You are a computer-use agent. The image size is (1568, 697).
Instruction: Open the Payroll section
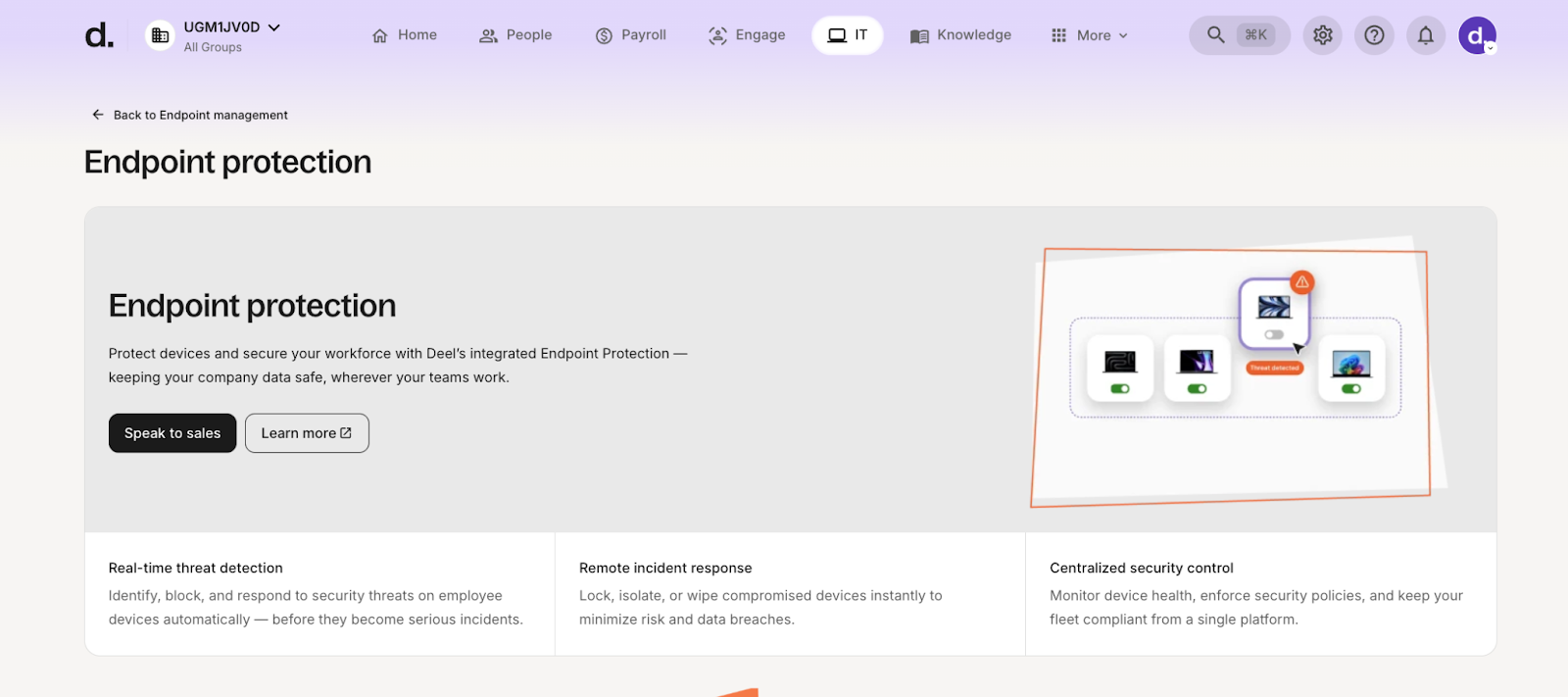point(631,35)
